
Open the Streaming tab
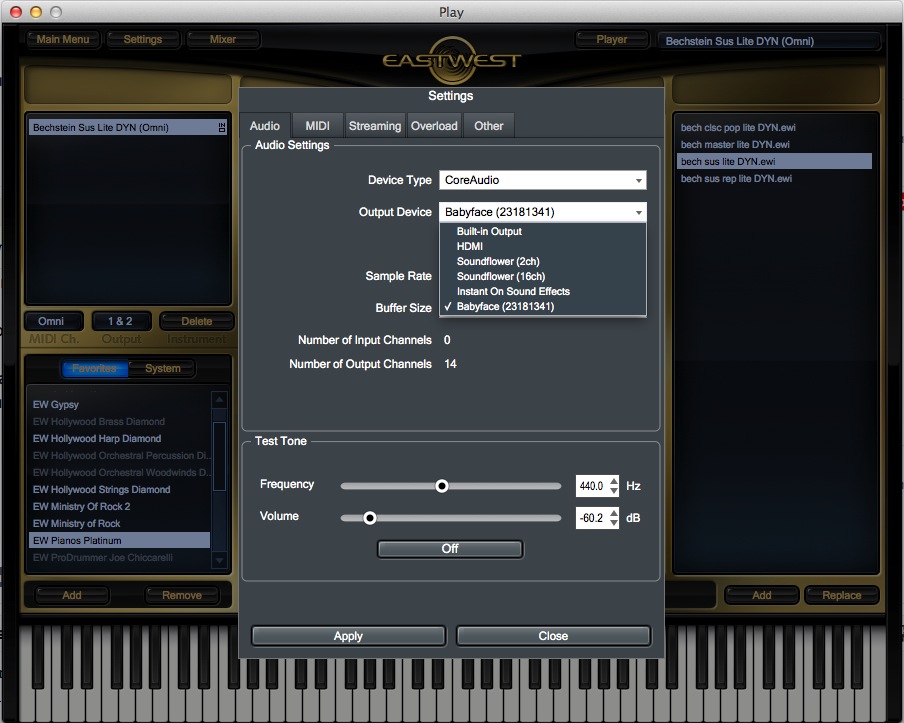[x=375, y=126]
